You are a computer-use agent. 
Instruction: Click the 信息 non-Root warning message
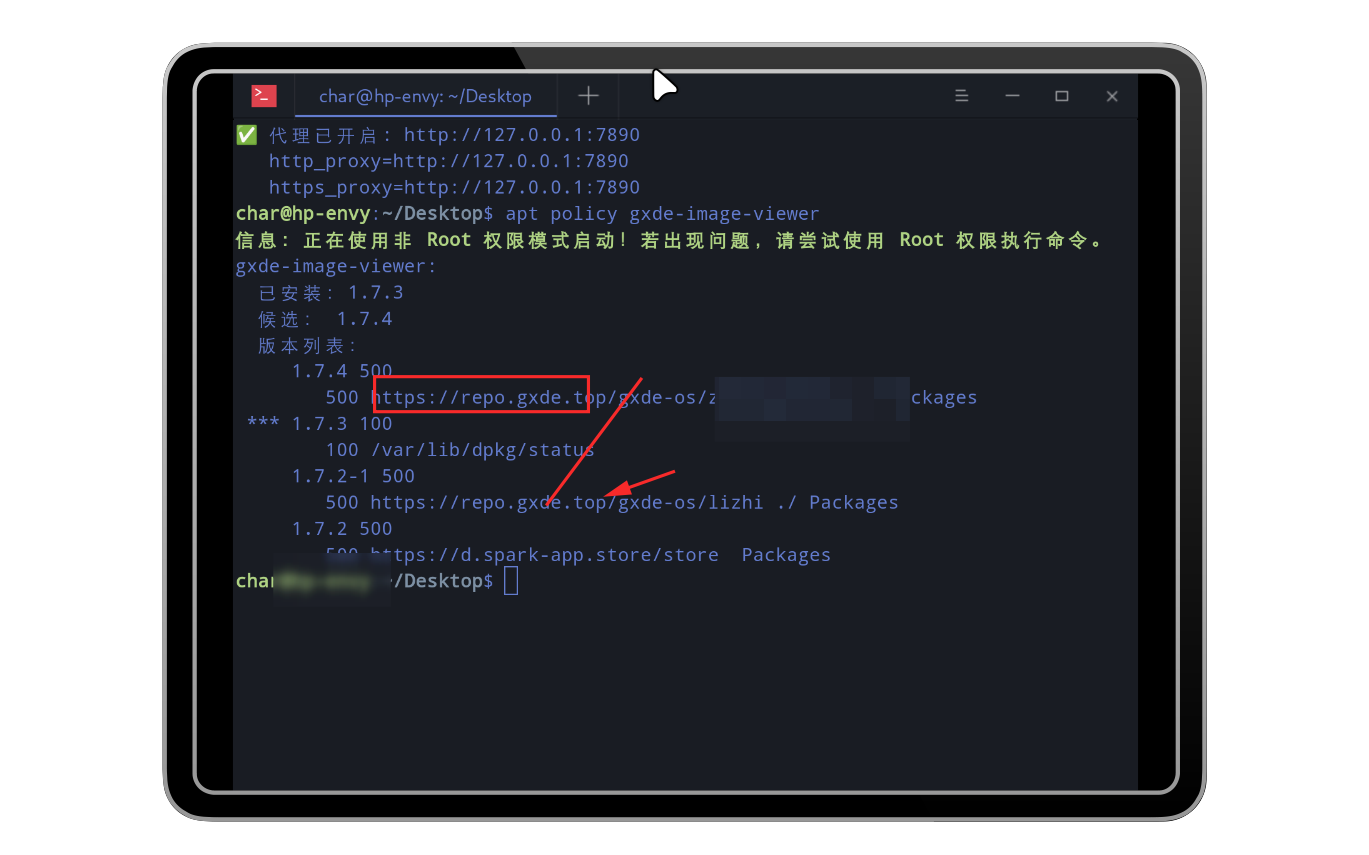671,240
